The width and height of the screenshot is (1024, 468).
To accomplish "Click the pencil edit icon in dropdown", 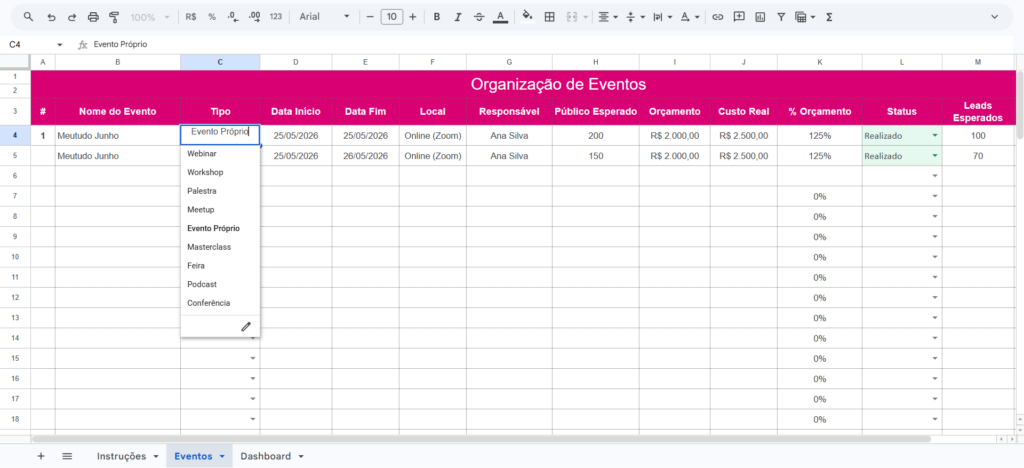I will (246, 326).
